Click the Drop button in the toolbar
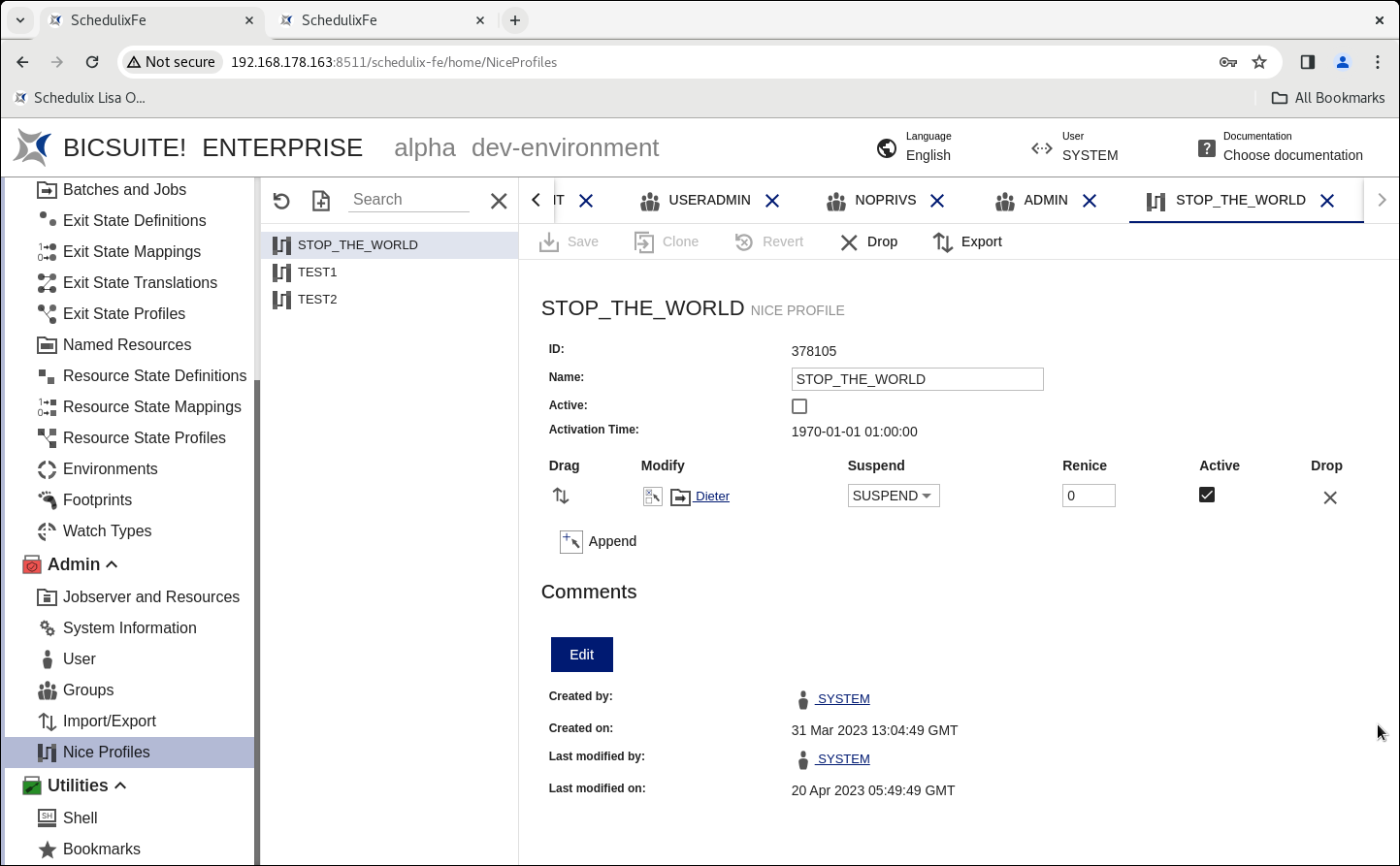Viewport: 1400px width, 866px height. pos(868,241)
